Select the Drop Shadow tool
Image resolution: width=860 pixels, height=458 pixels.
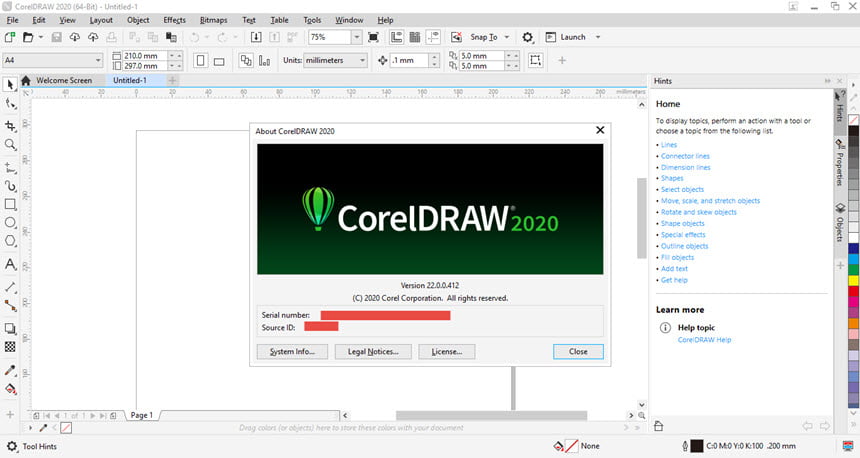(x=10, y=329)
